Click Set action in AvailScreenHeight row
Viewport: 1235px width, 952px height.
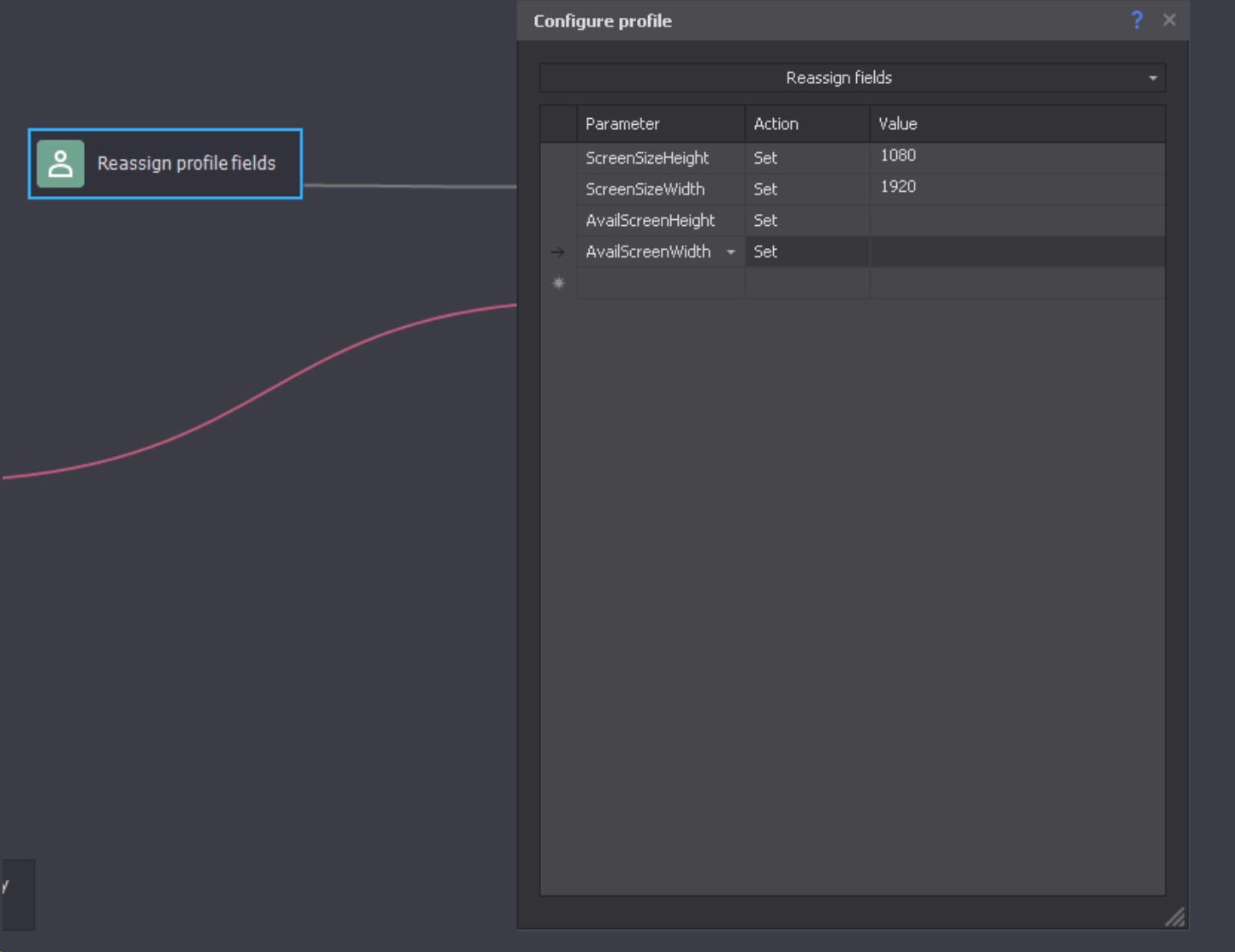point(807,221)
